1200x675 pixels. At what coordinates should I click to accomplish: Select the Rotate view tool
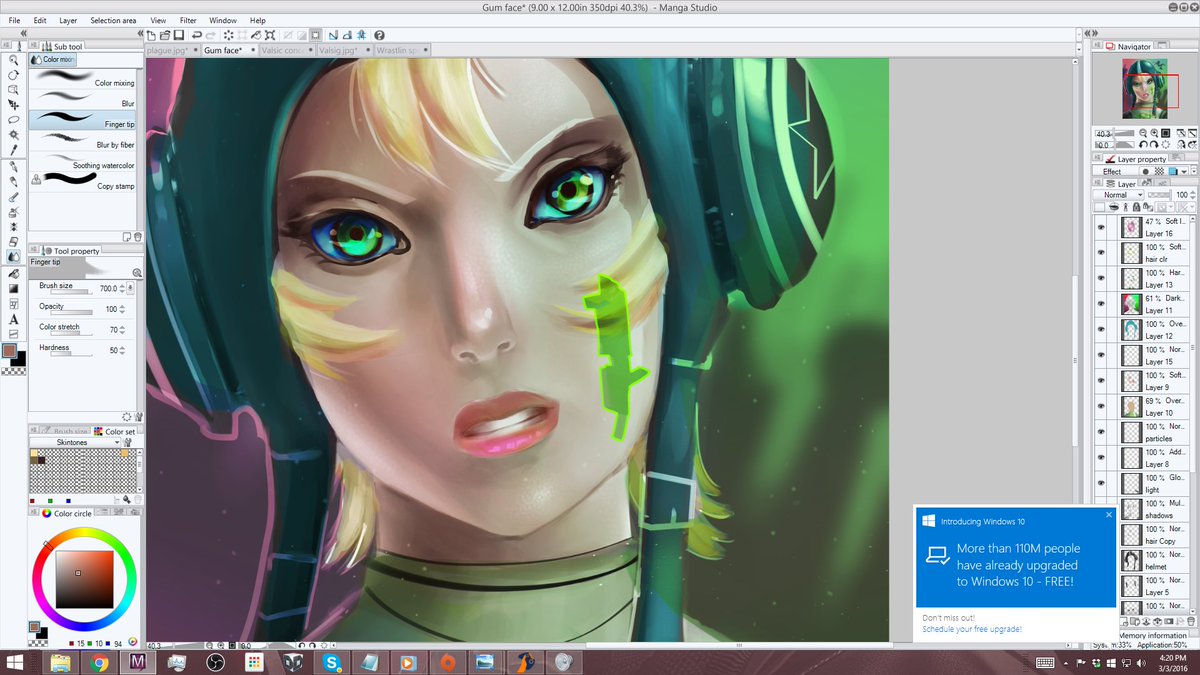point(13,75)
